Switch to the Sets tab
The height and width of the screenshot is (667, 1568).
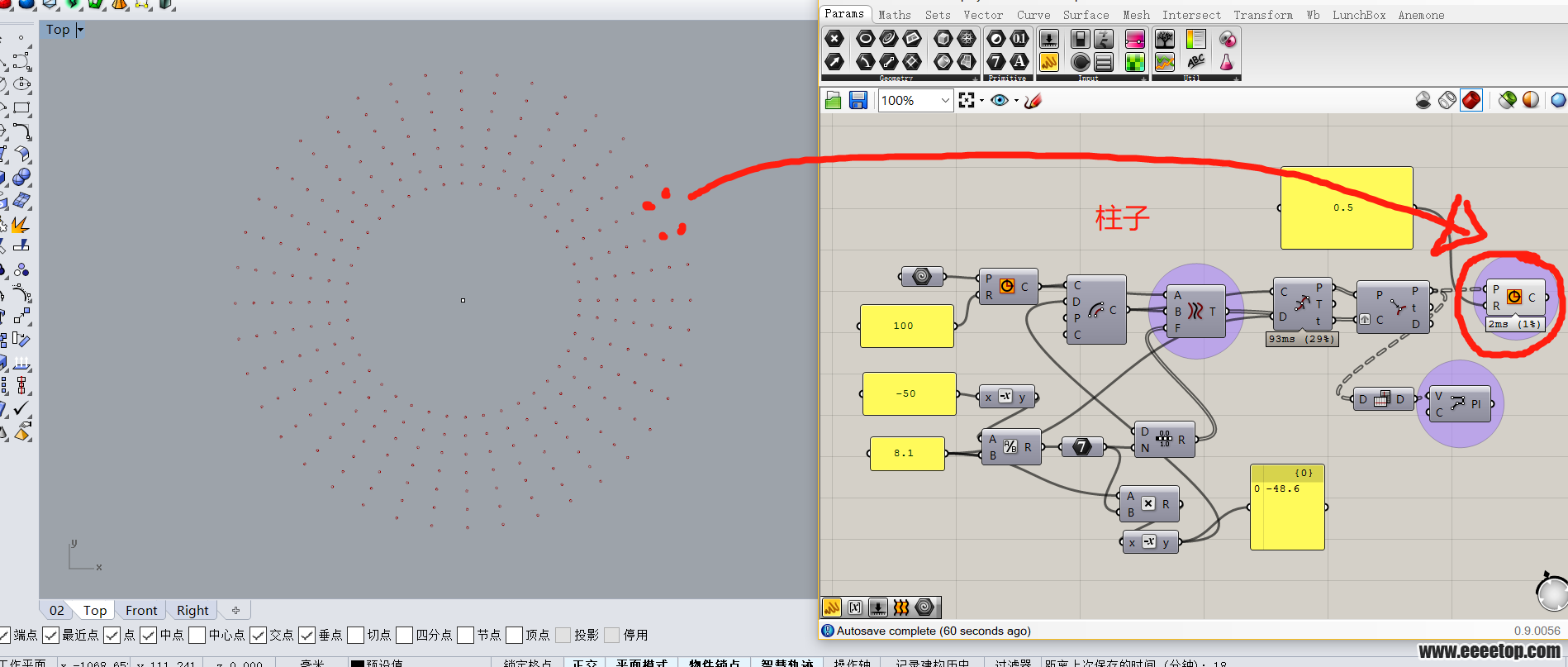pyautogui.click(x=938, y=15)
